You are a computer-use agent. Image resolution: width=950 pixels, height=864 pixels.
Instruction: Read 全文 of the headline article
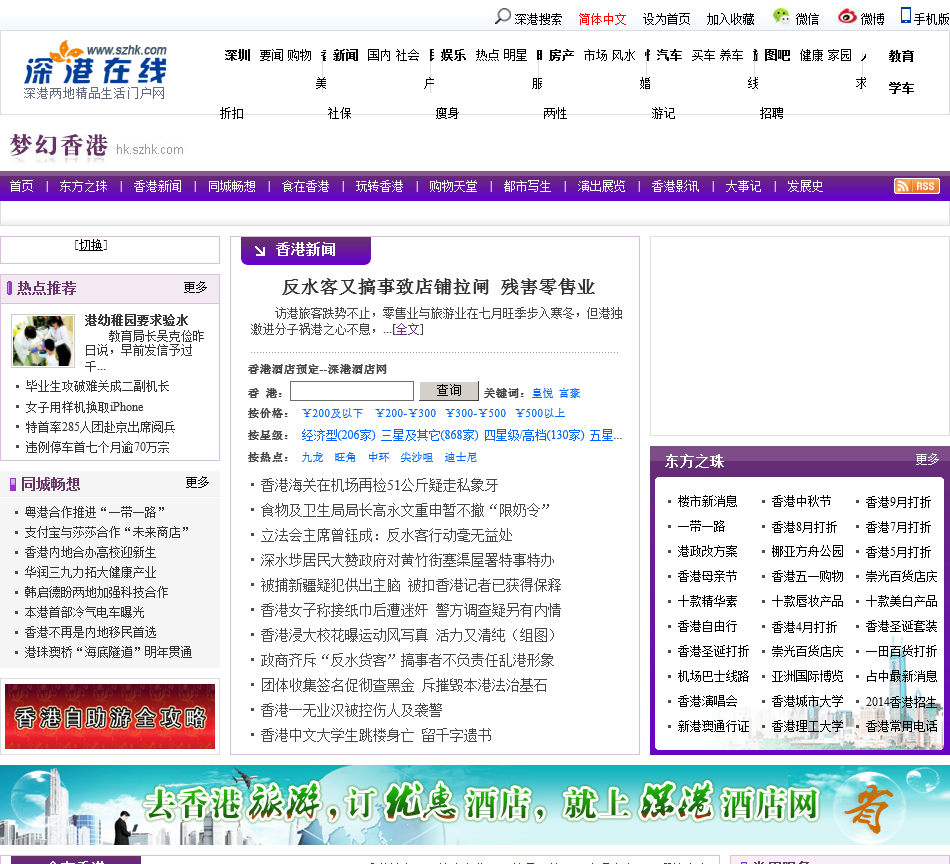(x=408, y=329)
